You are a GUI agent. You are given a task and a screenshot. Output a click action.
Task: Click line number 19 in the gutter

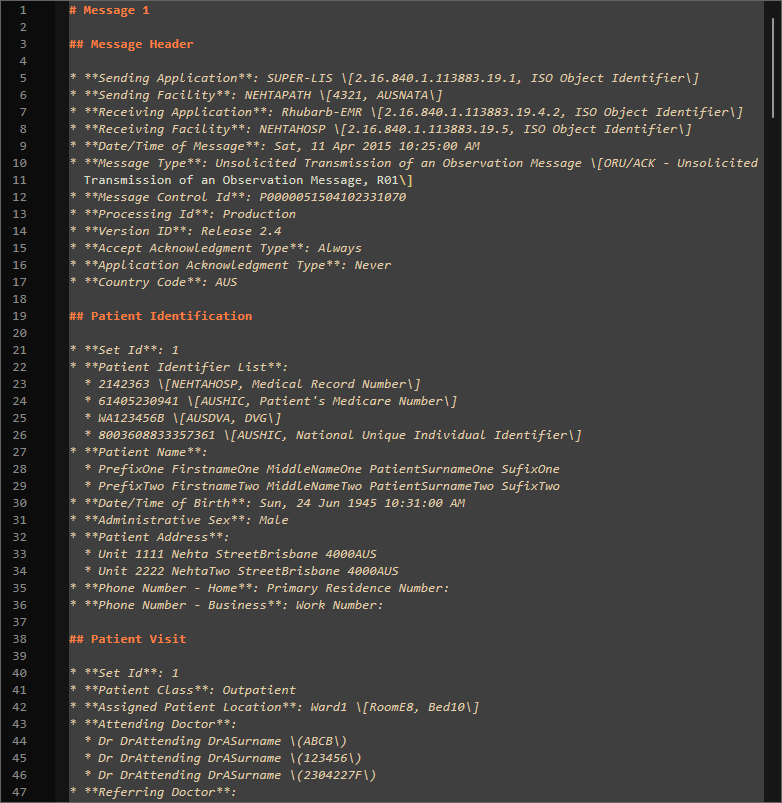[x=19, y=316]
